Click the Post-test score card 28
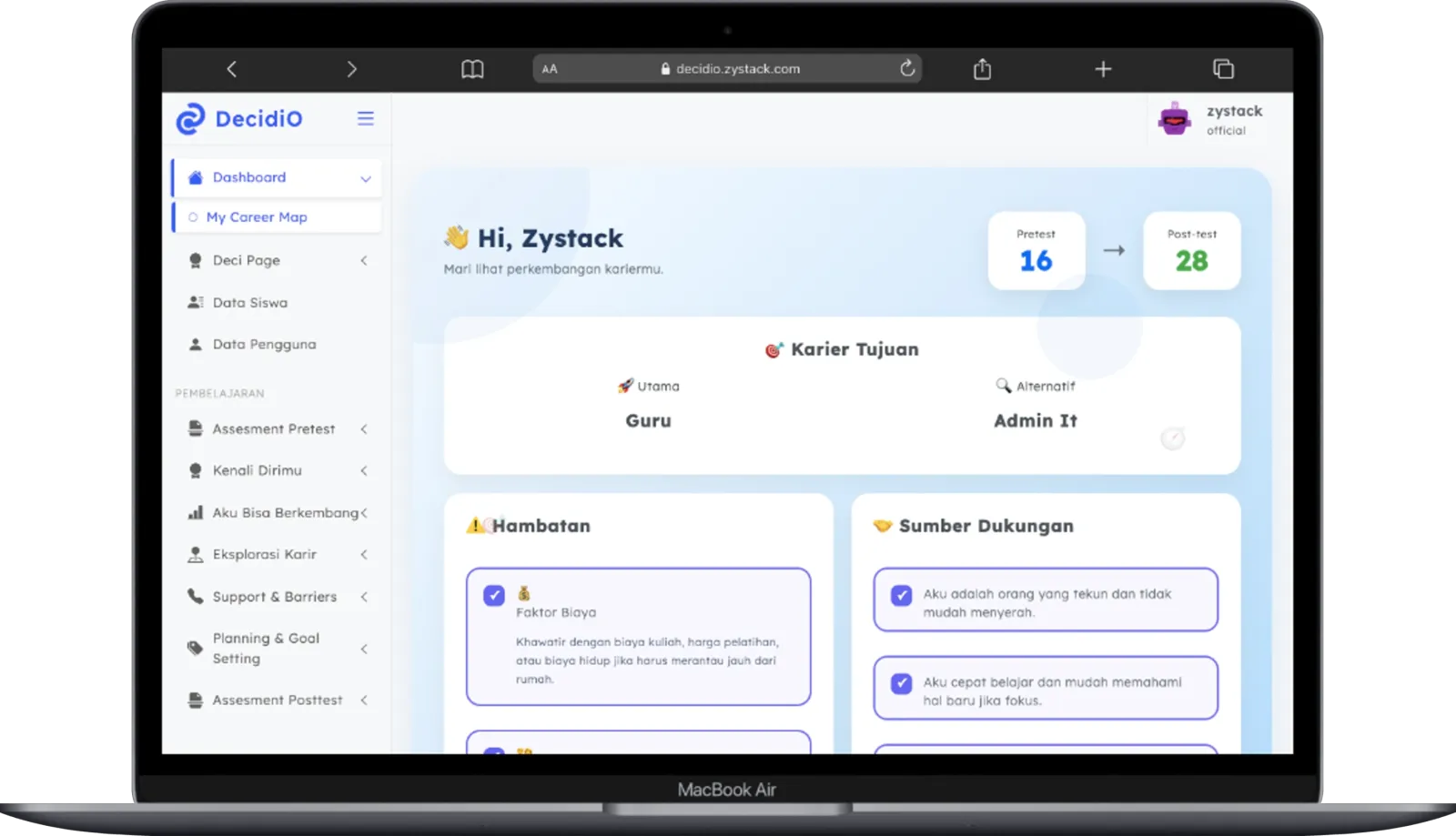This screenshot has width=1456, height=836. point(1192,251)
